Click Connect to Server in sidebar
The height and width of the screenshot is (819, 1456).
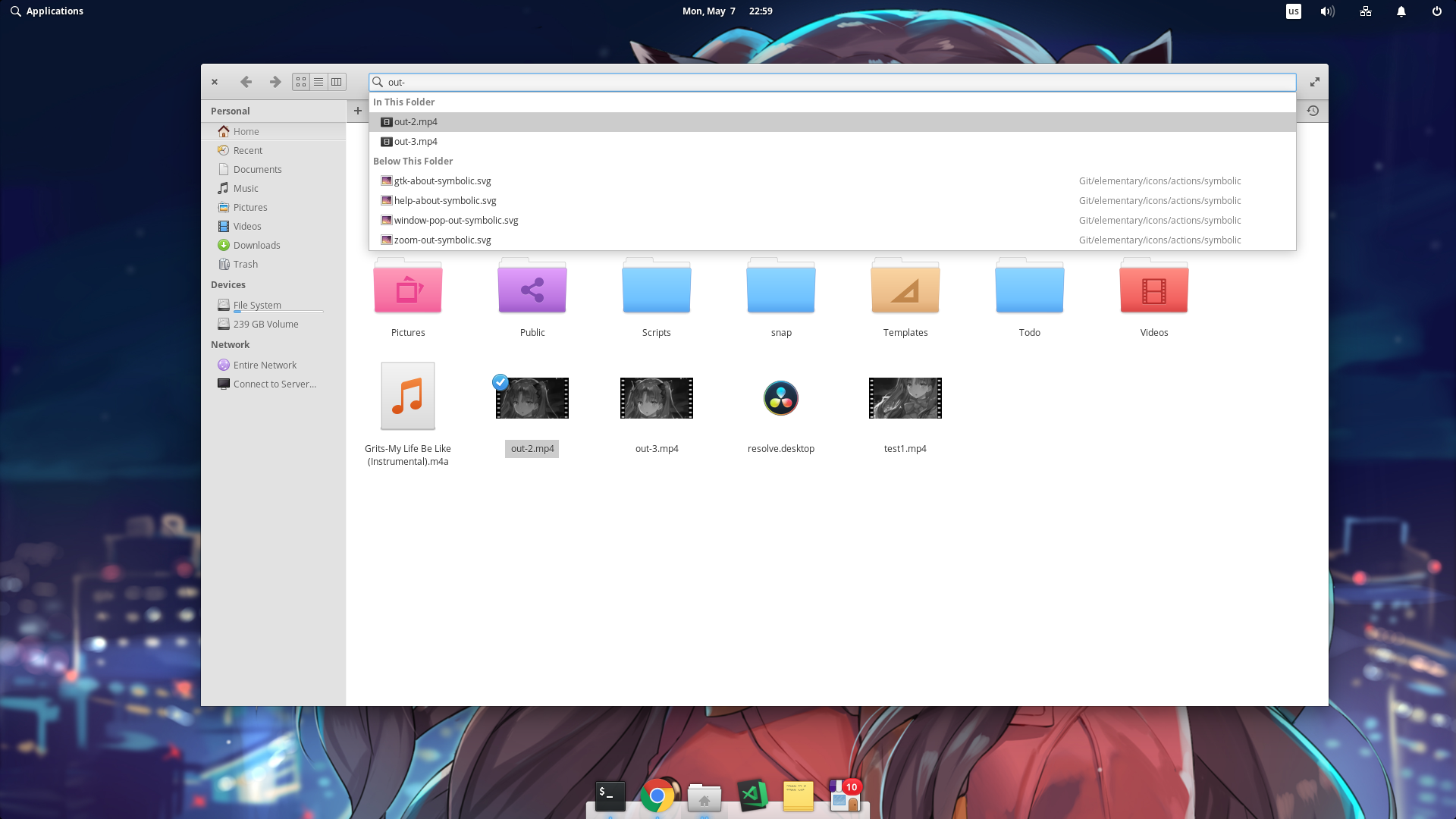[275, 384]
